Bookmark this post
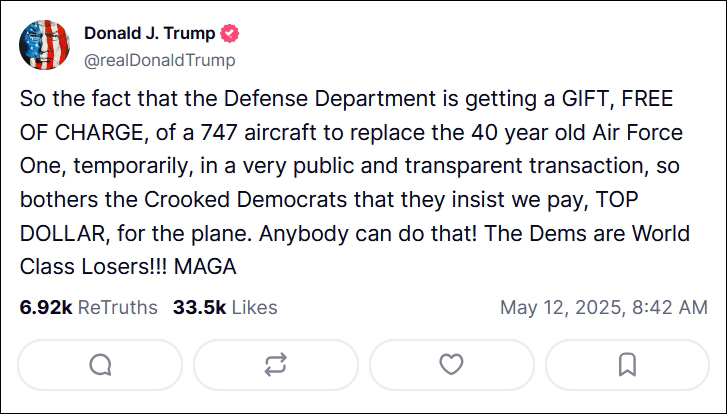 (628, 364)
